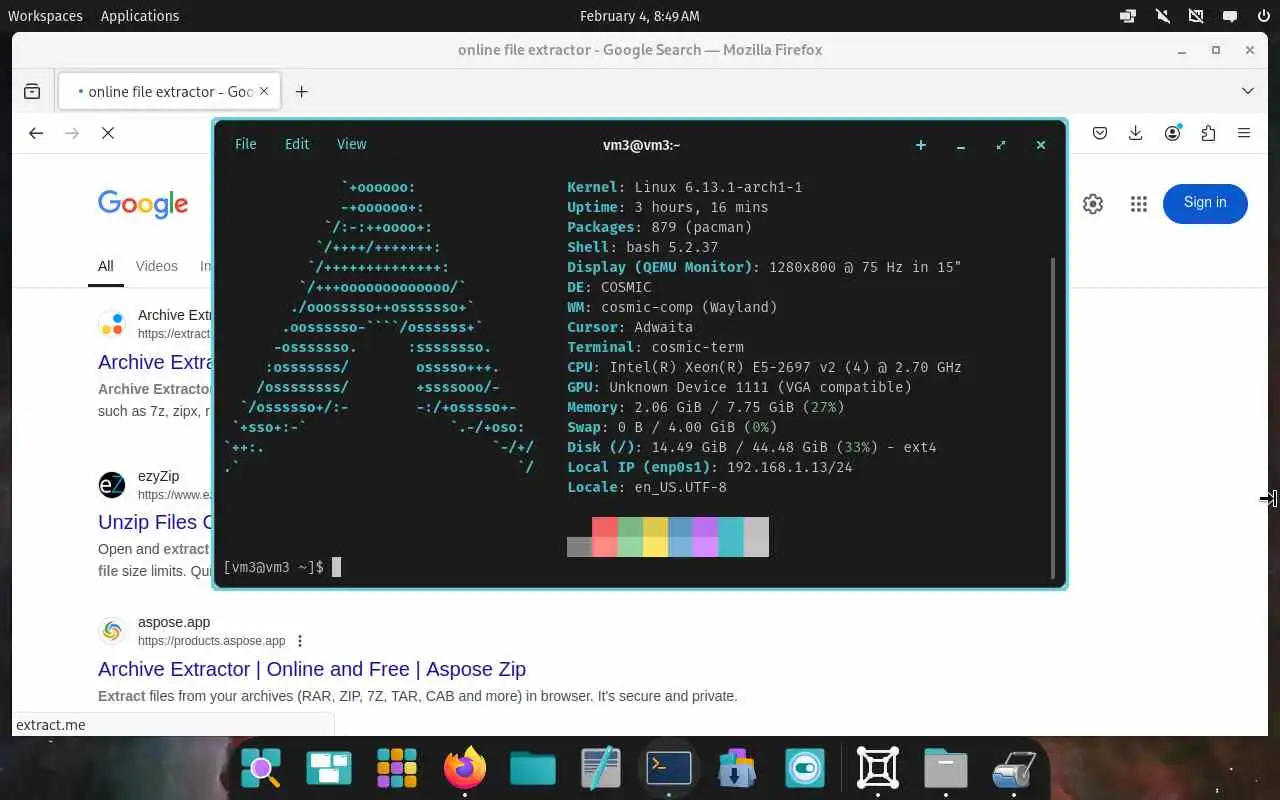Expand the list all tabs chevron in Firefox
The width and height of the screenshot is (1280, 800).
click(x=1248, y=91)
